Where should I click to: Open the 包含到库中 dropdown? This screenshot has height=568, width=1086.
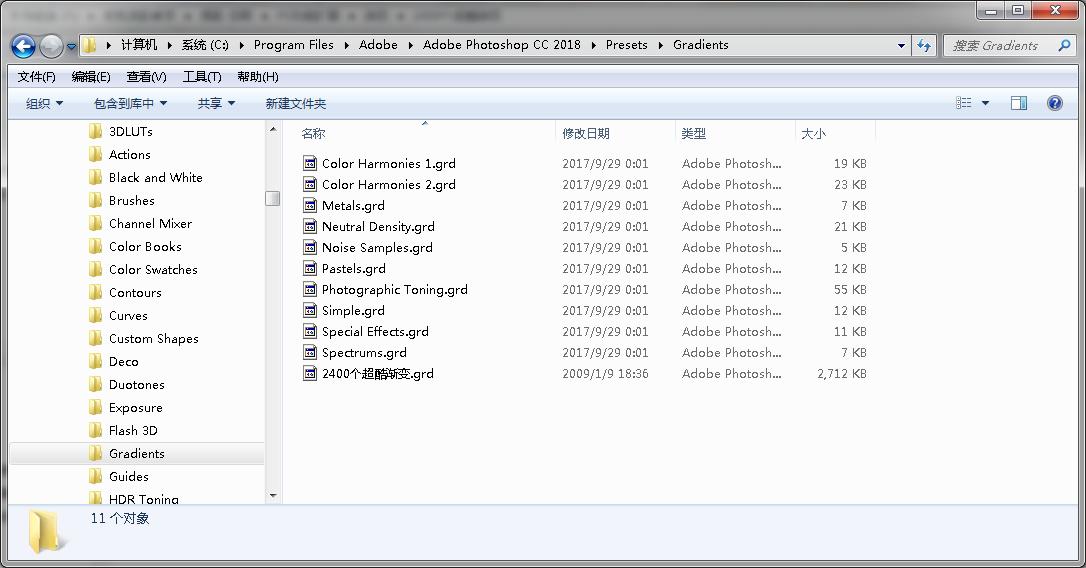[x=130, y=103]
